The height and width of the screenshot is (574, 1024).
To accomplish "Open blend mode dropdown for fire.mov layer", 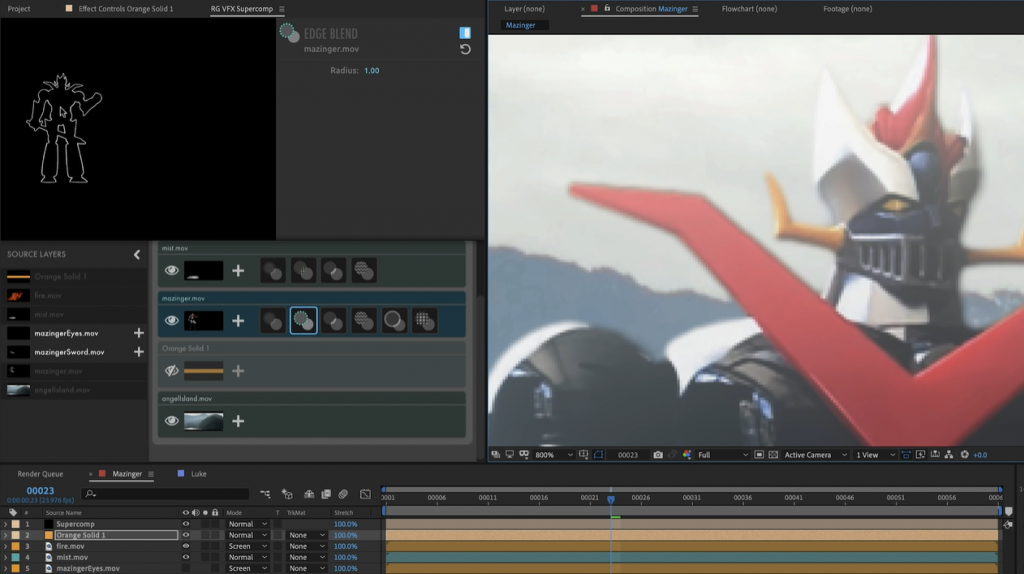I will pos(247,547).
